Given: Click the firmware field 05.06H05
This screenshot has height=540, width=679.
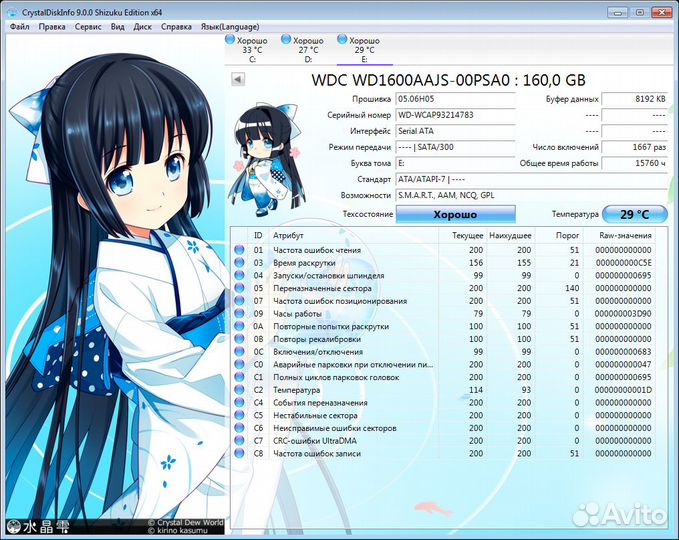Looking at the screenshot, I should (x=455, y=99).
